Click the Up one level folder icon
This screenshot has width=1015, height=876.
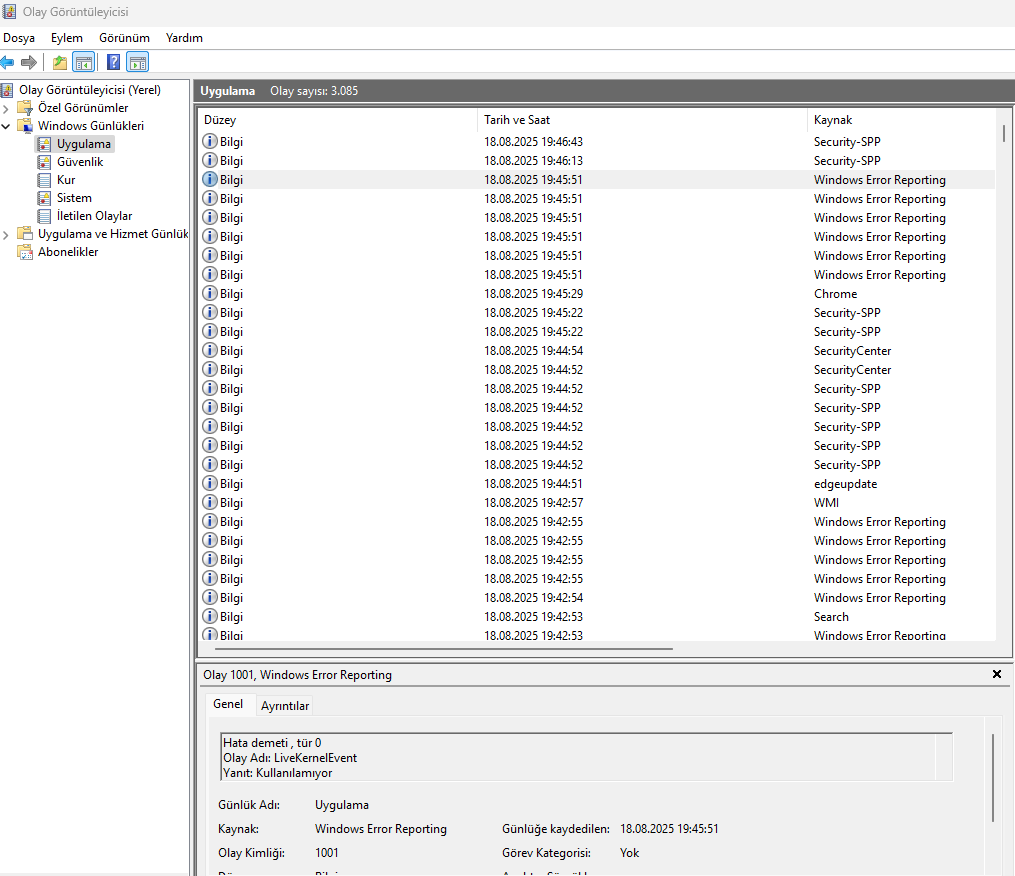point(60,62)
